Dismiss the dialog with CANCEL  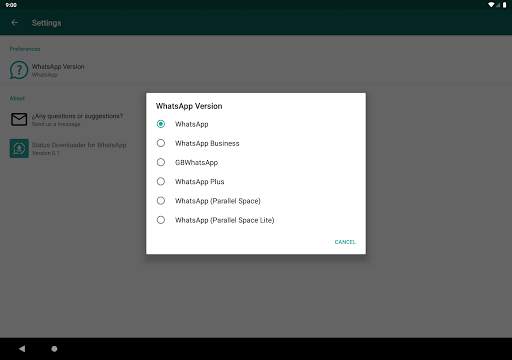pos(345,242)
